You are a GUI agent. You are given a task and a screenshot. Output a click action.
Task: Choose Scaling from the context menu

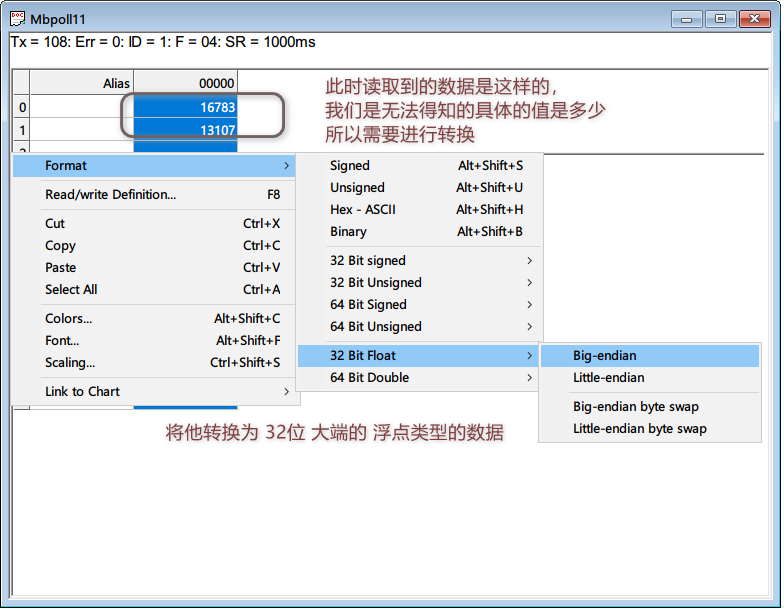point(154,362)
